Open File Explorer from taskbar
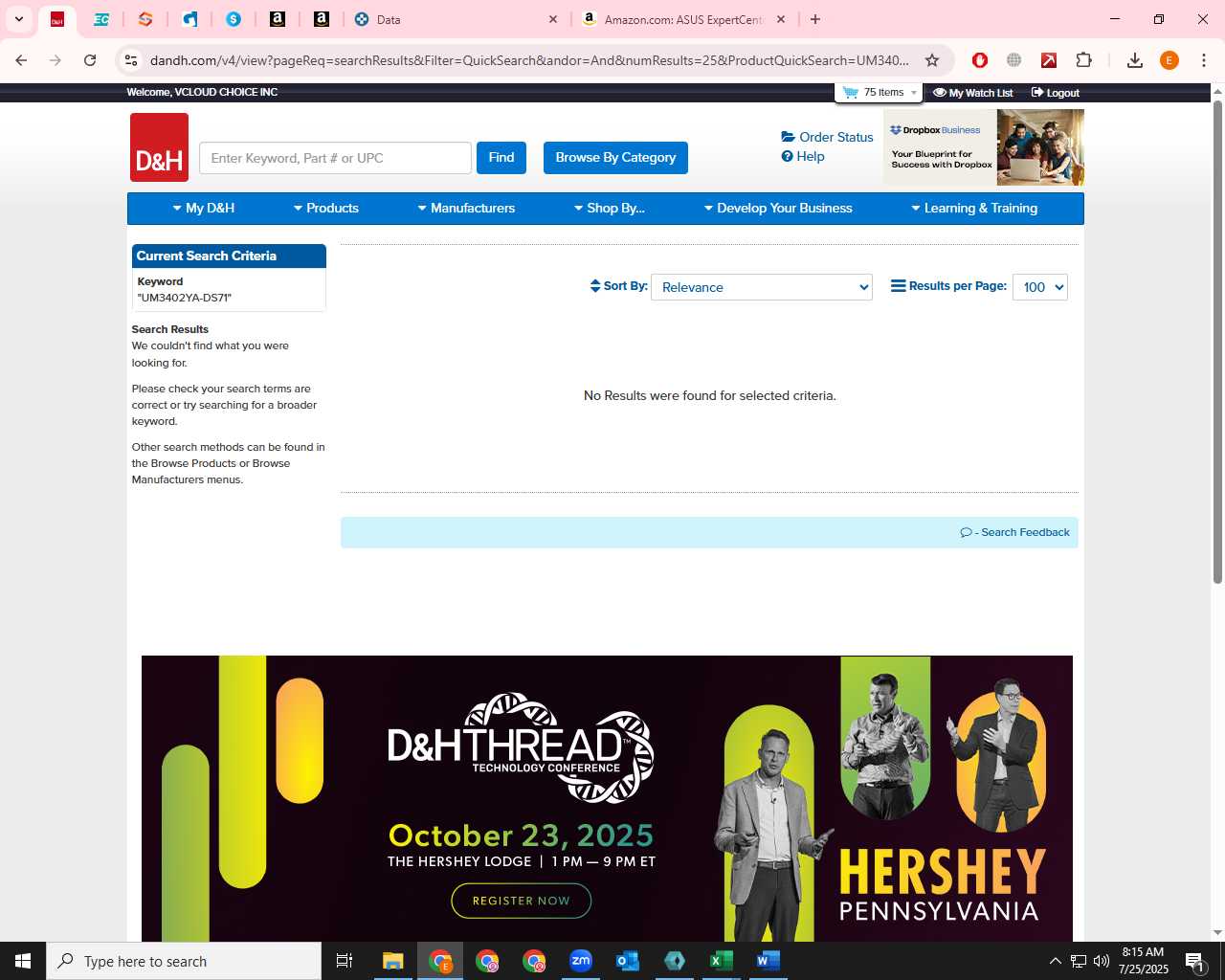Screen dimensions: 1225x980 tap(393, 961)
